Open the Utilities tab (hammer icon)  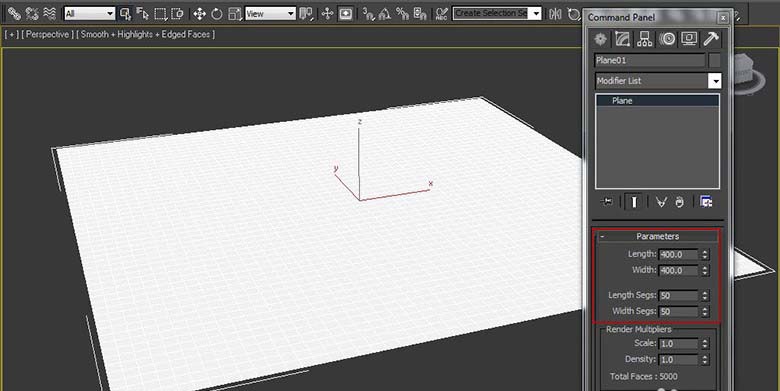711,39
